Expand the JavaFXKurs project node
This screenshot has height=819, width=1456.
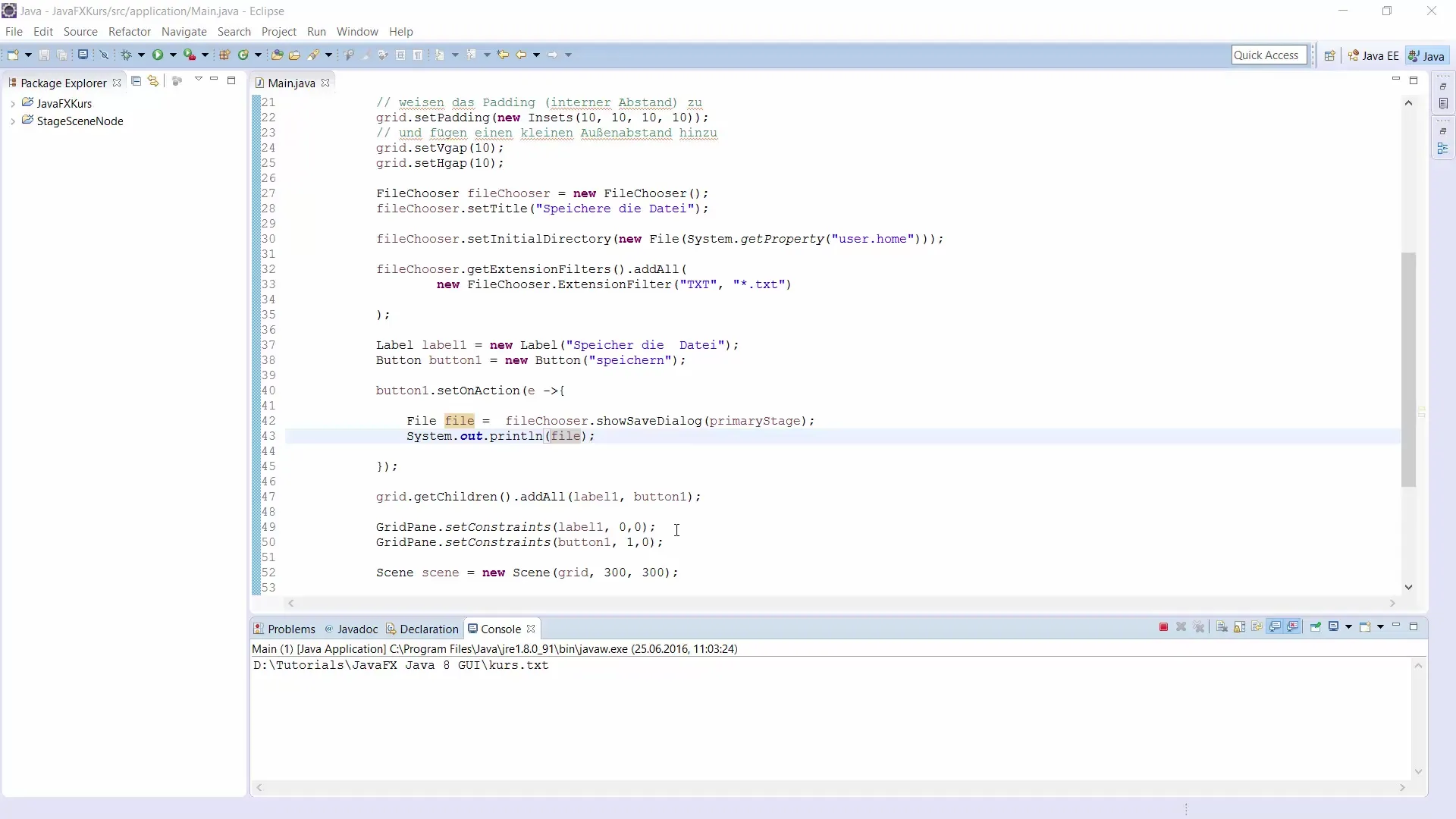13,103
